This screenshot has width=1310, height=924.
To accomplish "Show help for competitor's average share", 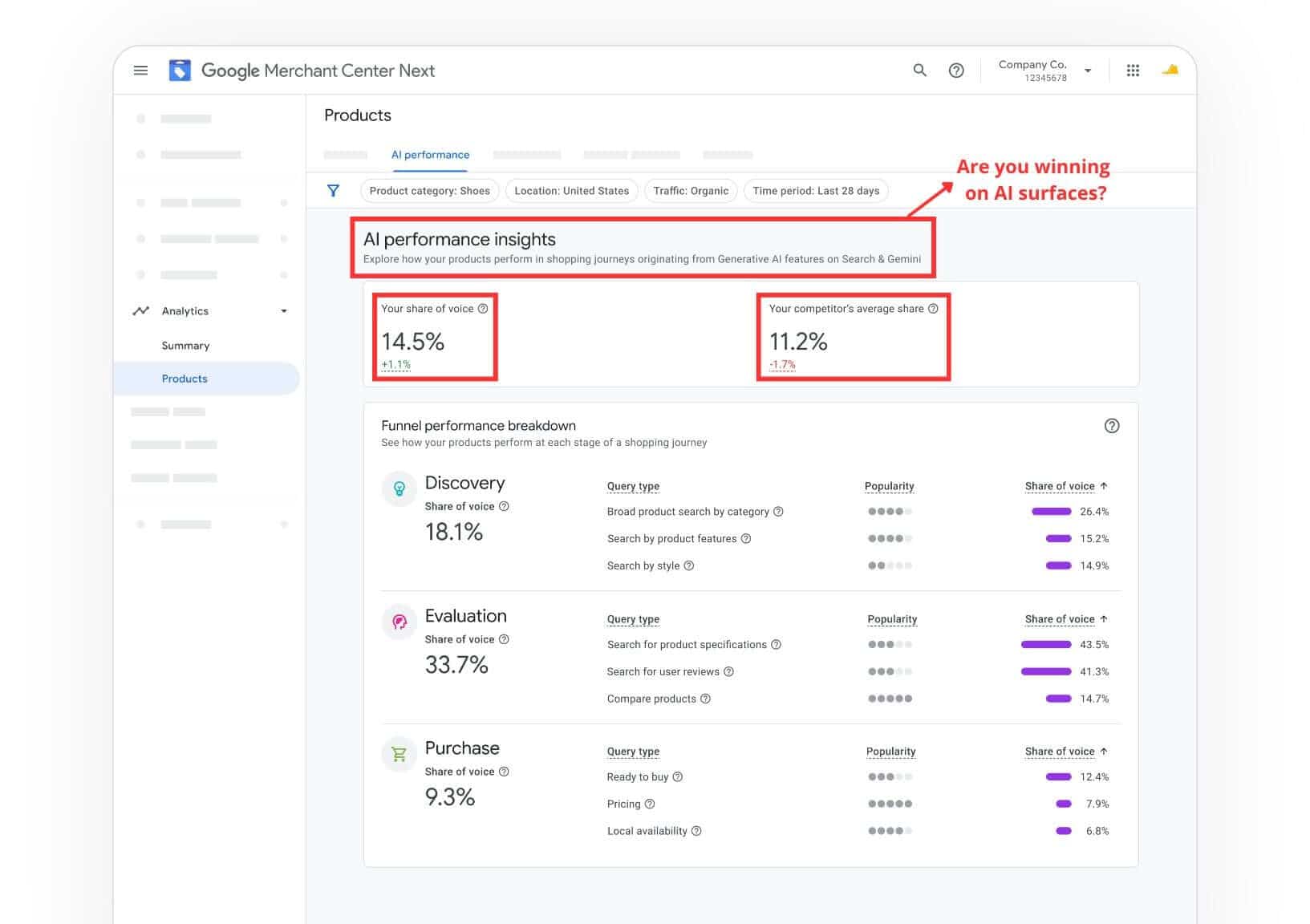I will 933,309.
